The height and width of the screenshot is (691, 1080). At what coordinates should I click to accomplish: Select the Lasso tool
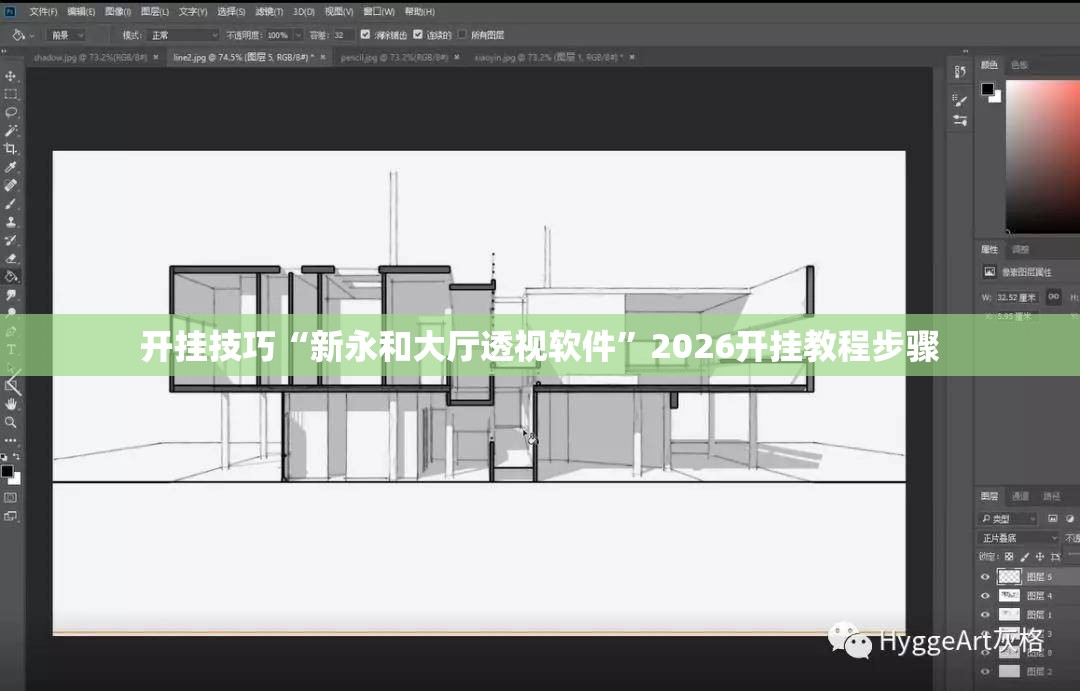10,112
